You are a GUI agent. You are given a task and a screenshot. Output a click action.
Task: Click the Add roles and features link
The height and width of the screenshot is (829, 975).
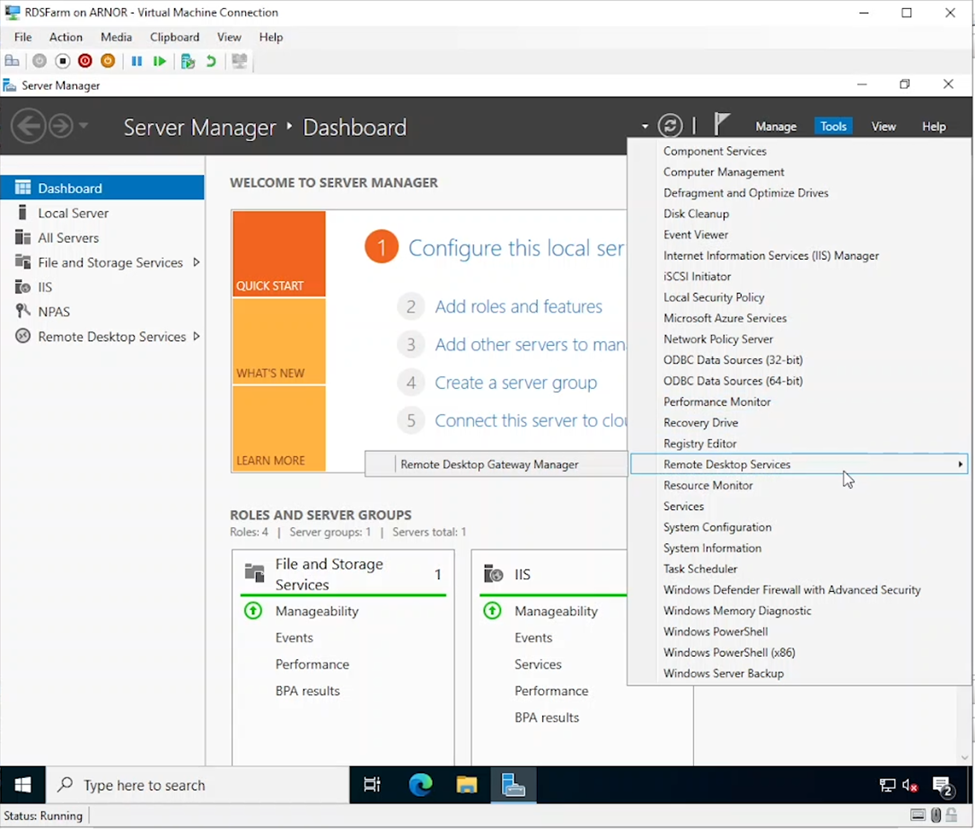coord(519,306)
